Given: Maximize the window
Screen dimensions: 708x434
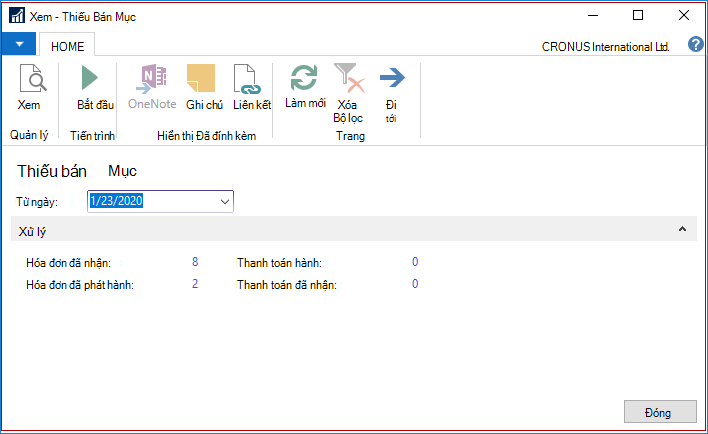Looking at the screenshot, I should (638, 16).
